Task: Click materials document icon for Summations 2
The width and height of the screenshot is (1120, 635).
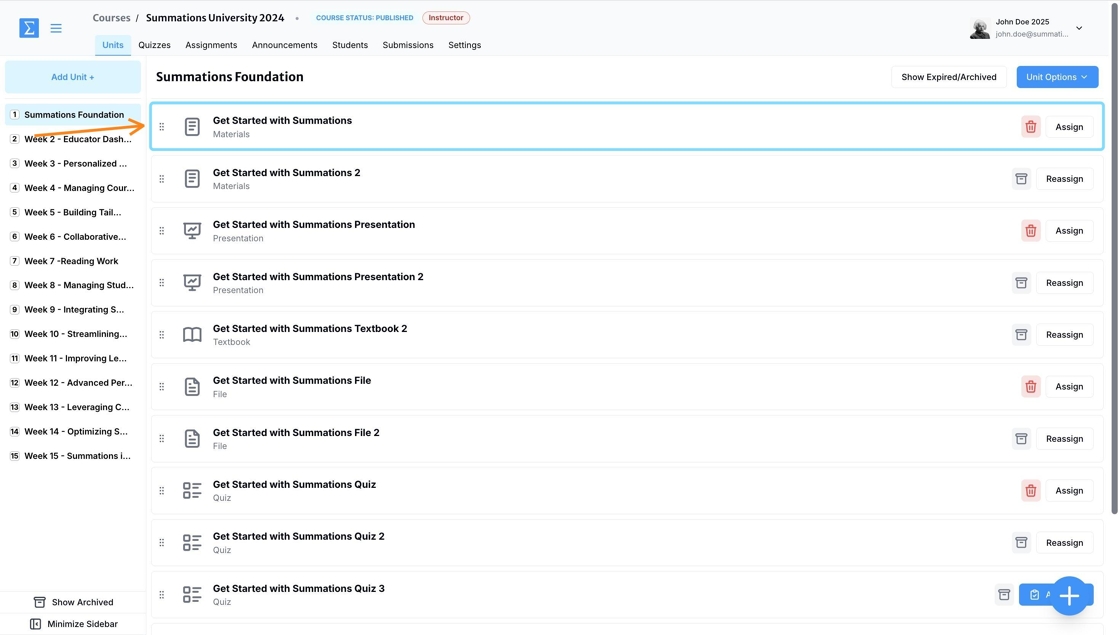Action: 192,179
